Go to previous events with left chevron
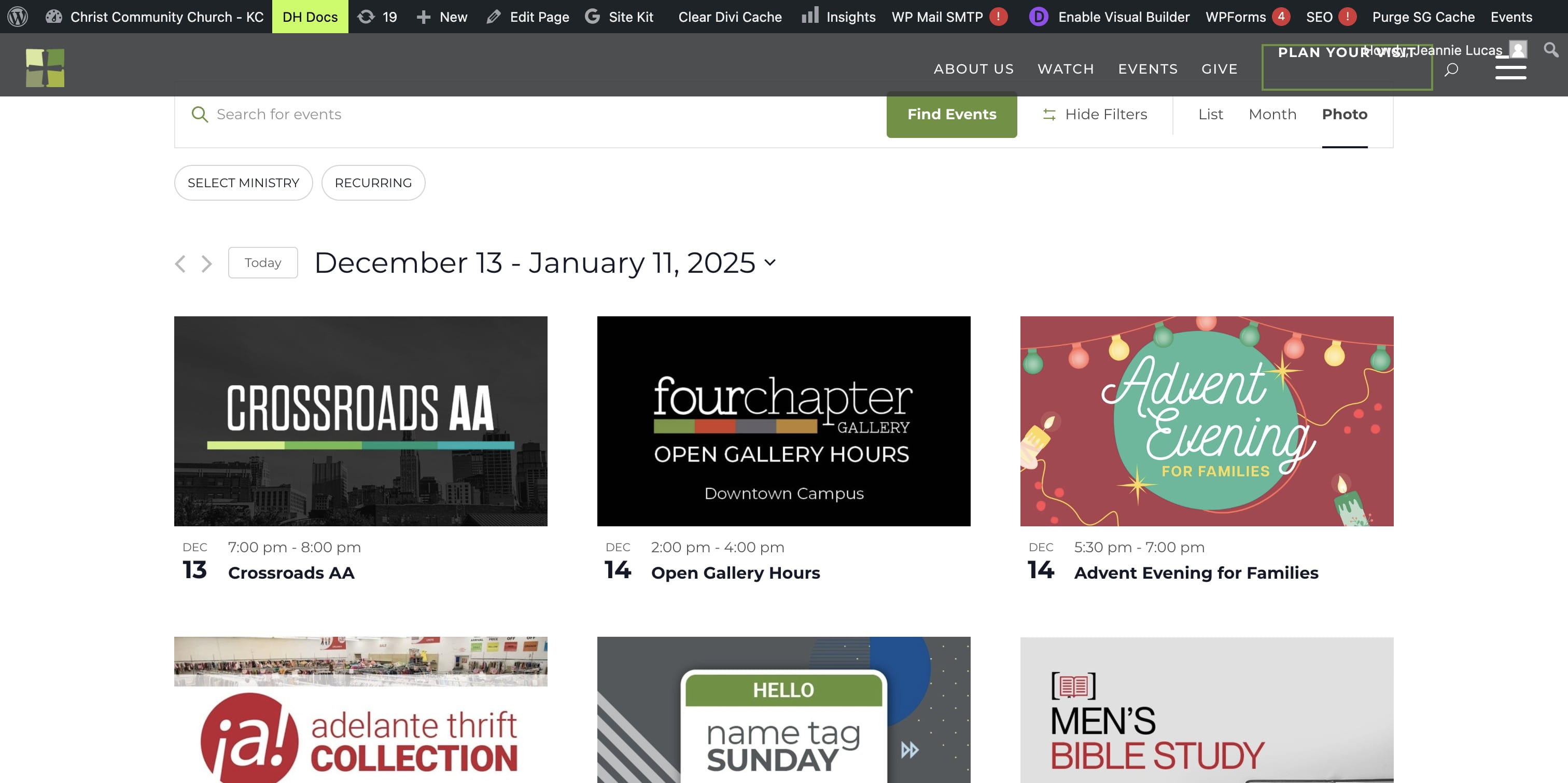 click(x=180, y=263)
